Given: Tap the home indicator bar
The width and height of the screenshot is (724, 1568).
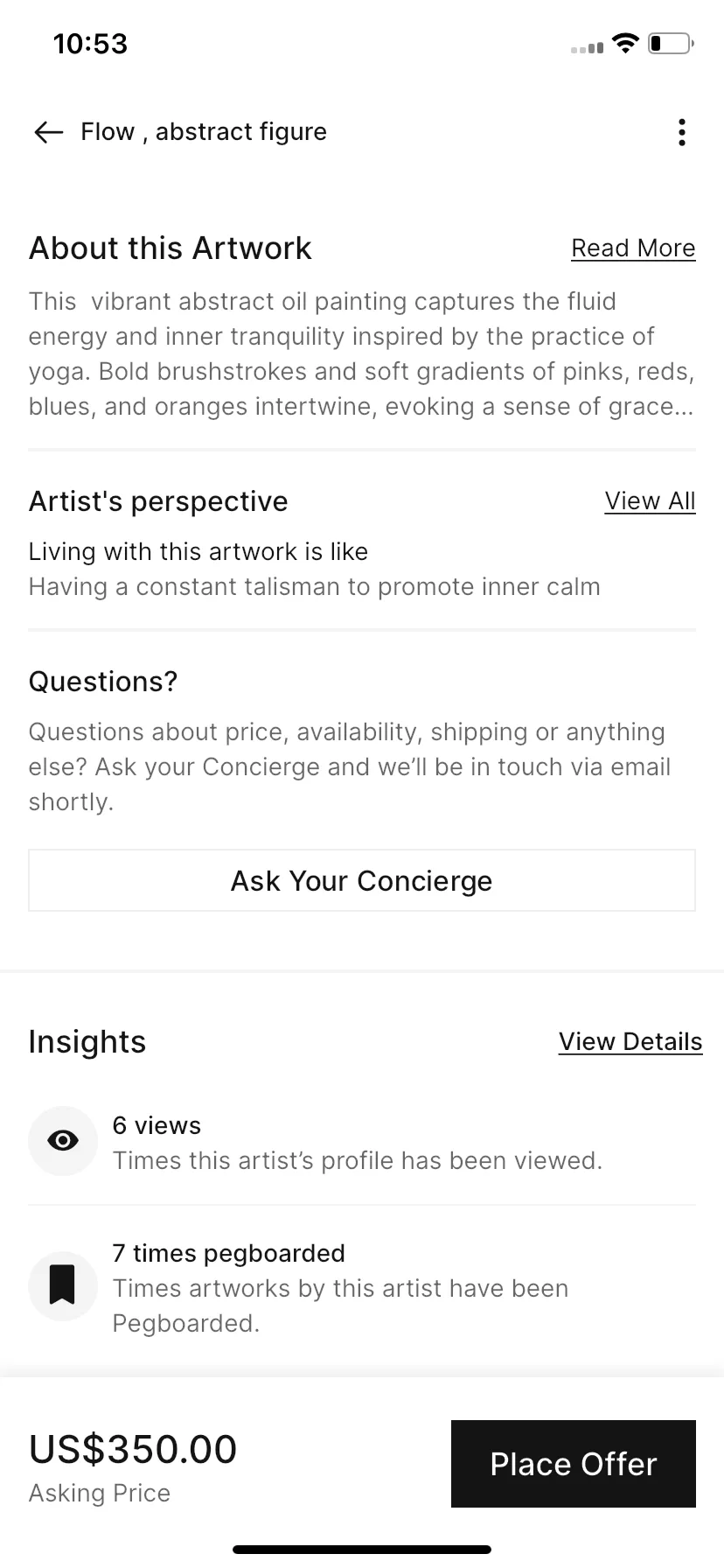Looking at the screenshot, I should [362, 1550].
